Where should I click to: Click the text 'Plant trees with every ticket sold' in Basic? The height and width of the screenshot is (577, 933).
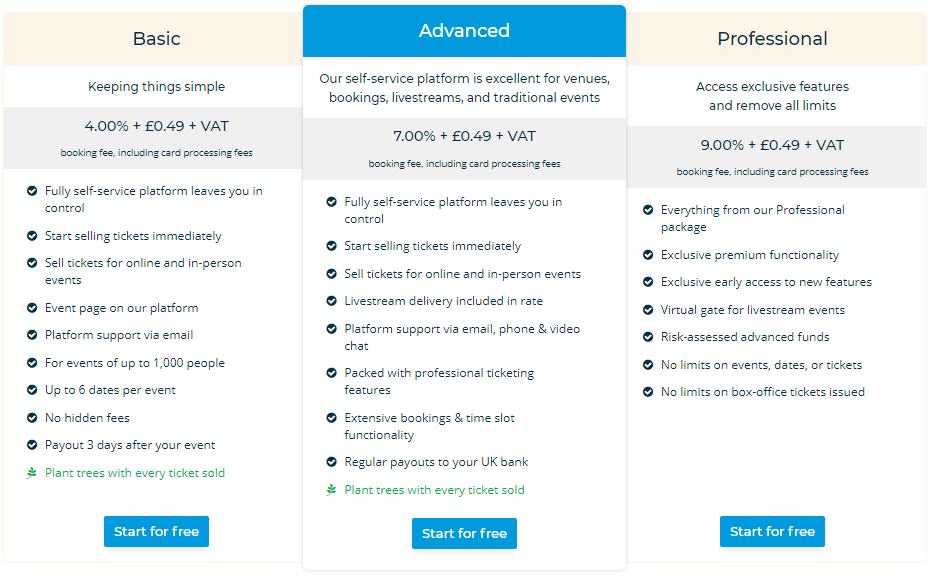[x=135, y=473]
